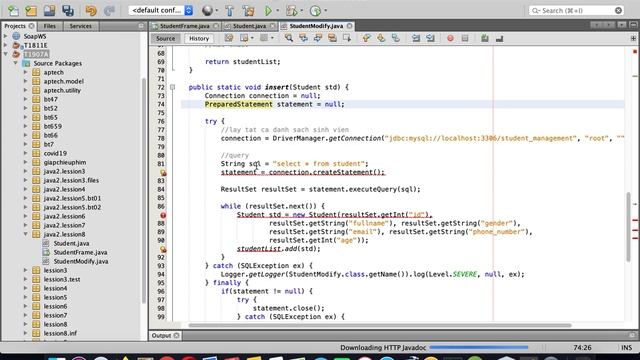
Task: Click the Comment code icon
Action: [x=484, y=38]
